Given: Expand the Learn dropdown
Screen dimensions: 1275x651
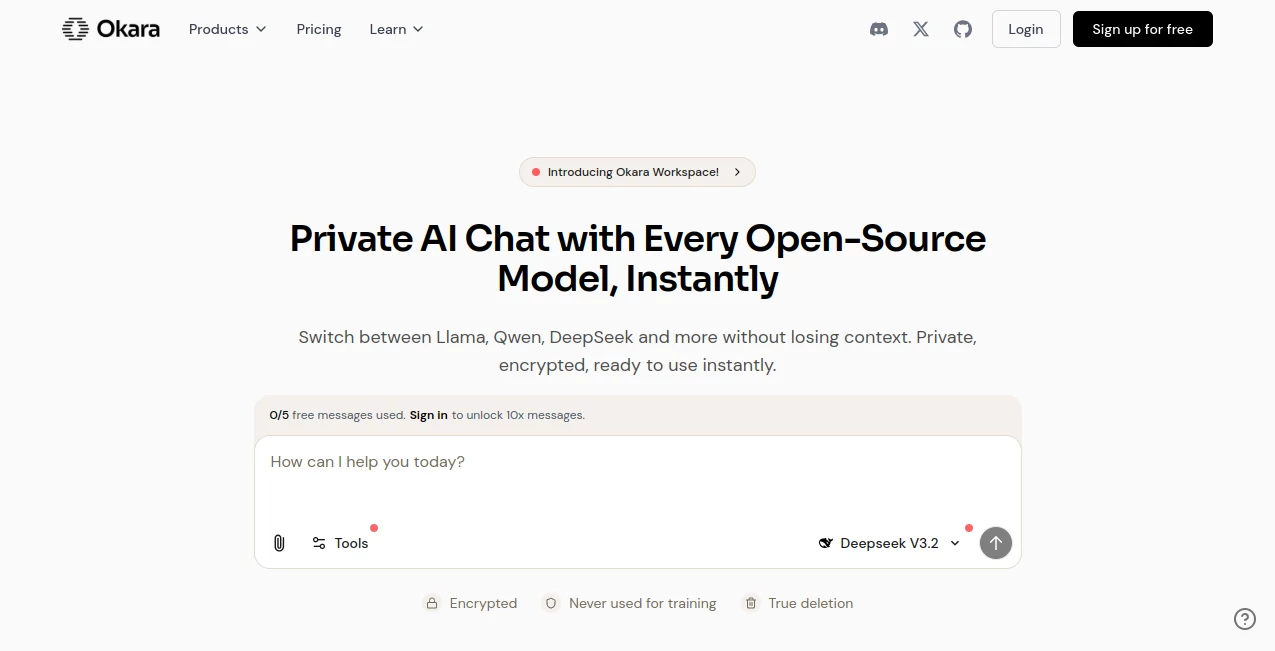Looking at the screenshot, I should 395,29.
